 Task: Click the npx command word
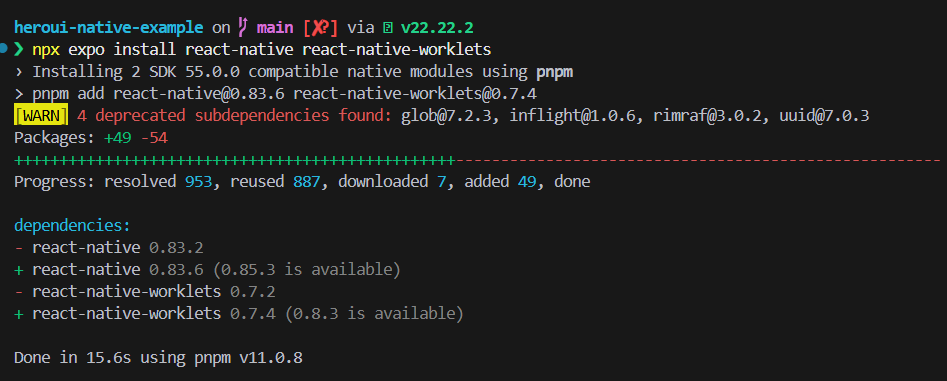click(x=46, y=50)
